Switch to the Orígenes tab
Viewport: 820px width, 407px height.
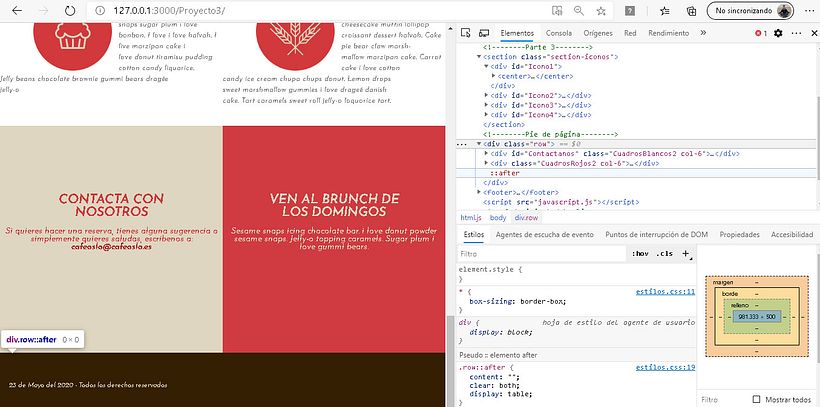[598, 33]
